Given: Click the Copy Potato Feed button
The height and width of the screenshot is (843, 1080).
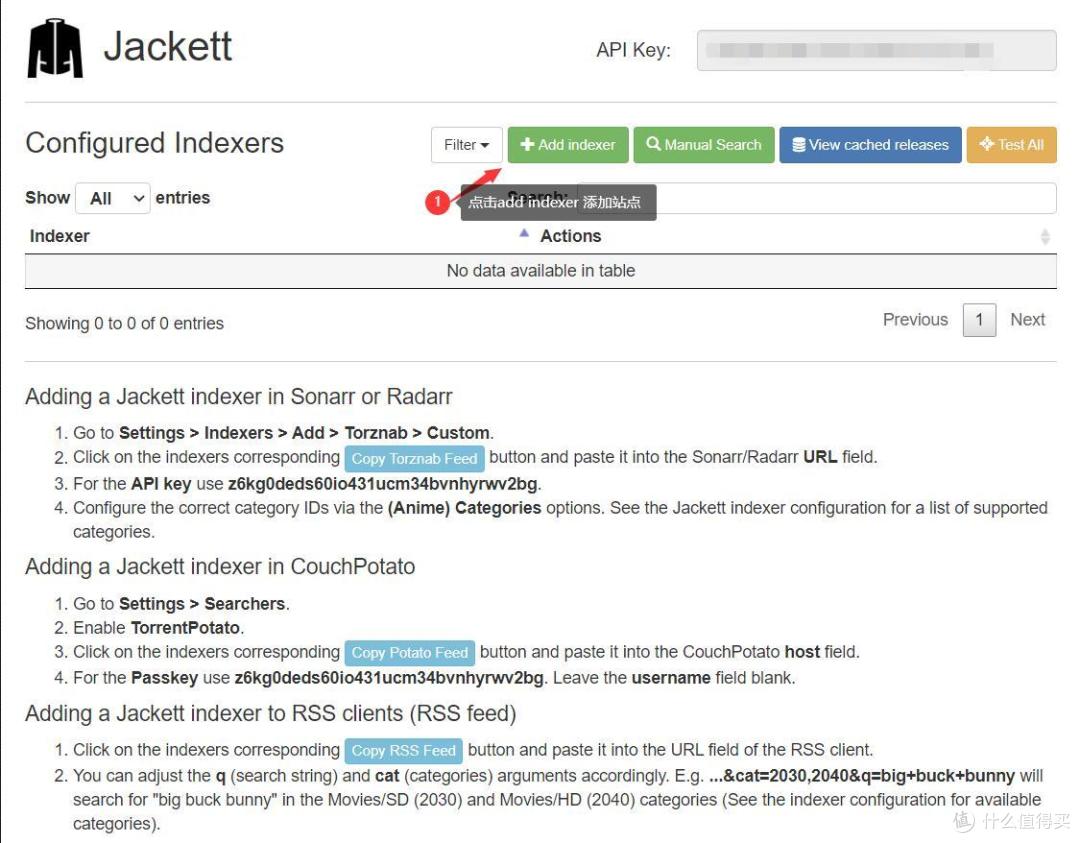Looking at the screenshot, I should [410, 653].
